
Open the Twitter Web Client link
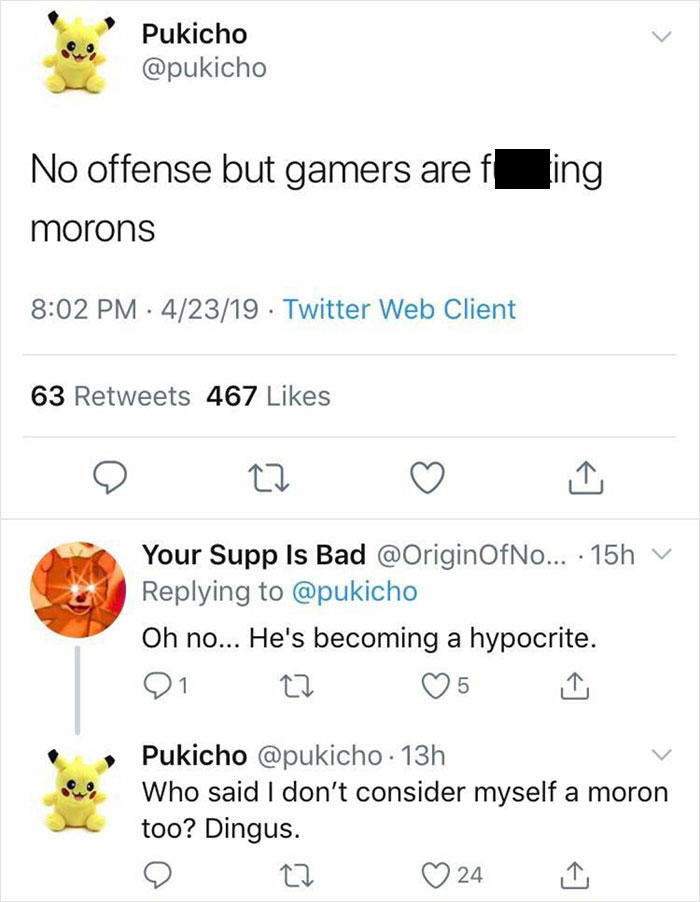tap(404, 310)
